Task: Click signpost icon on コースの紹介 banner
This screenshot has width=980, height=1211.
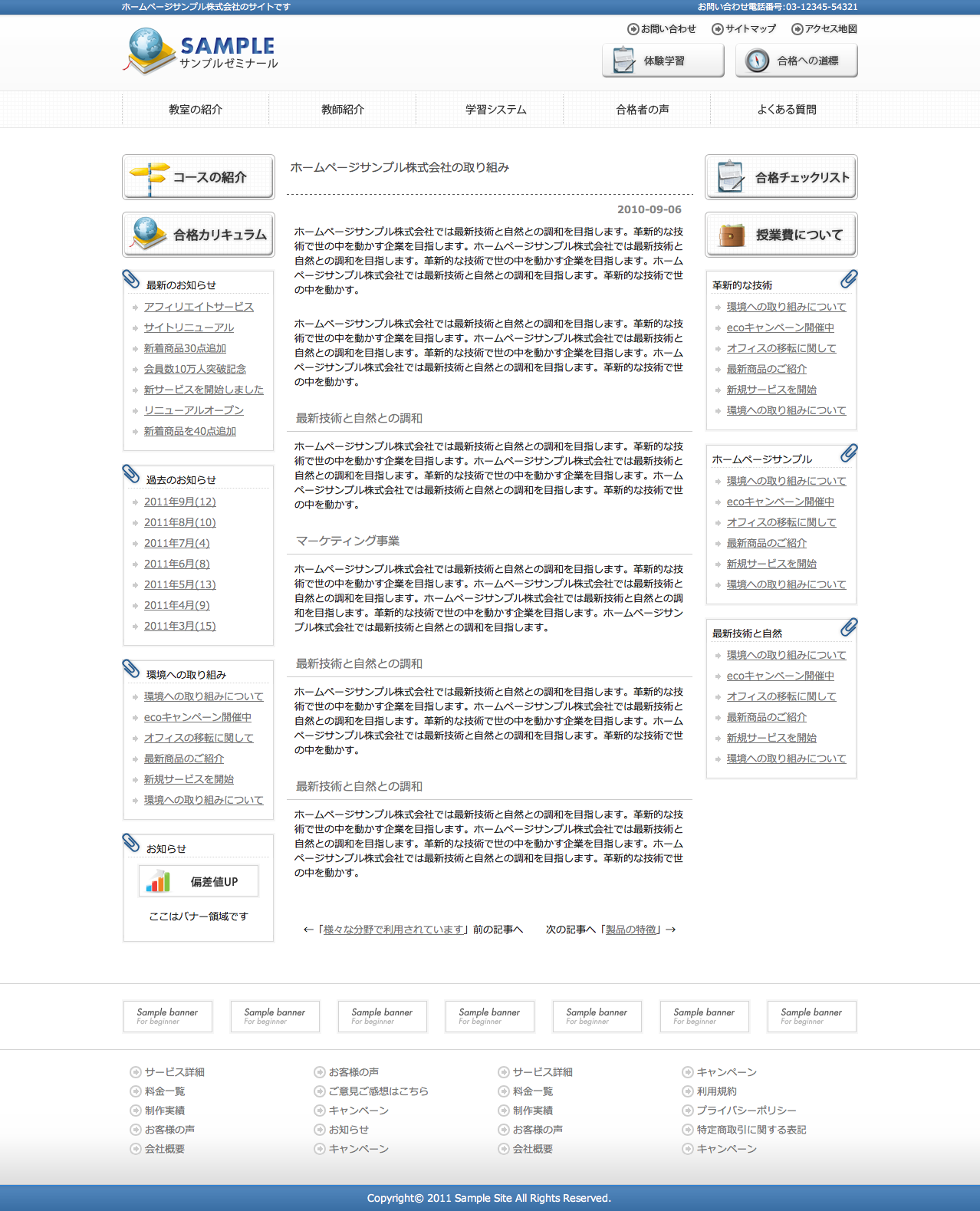Action: pos(150,177)
